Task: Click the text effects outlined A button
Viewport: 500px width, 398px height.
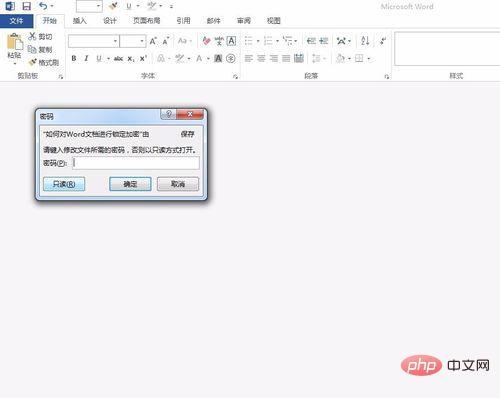Action: (161, 59)
